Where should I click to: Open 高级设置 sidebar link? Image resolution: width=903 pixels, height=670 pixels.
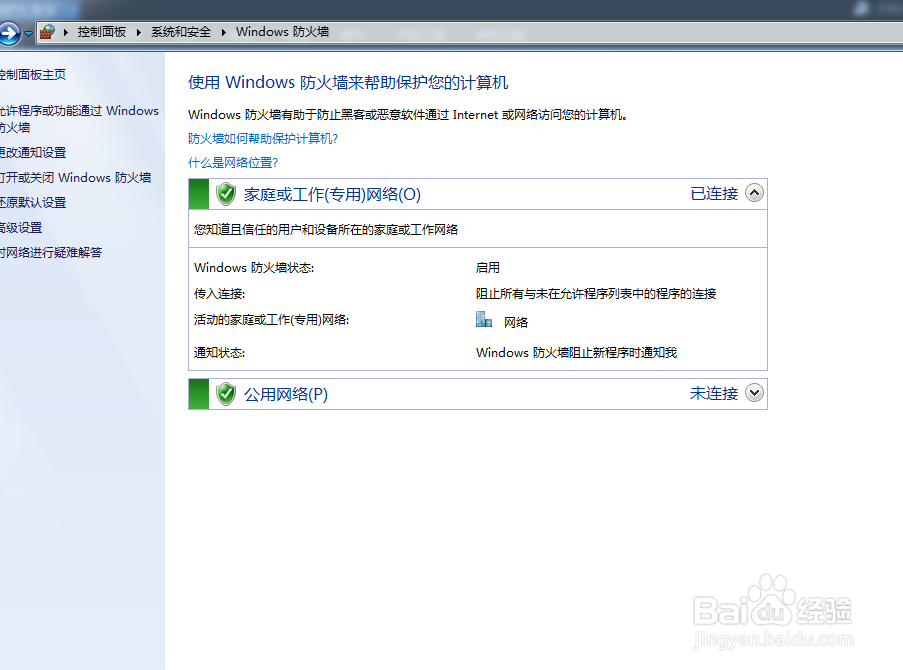21,228
